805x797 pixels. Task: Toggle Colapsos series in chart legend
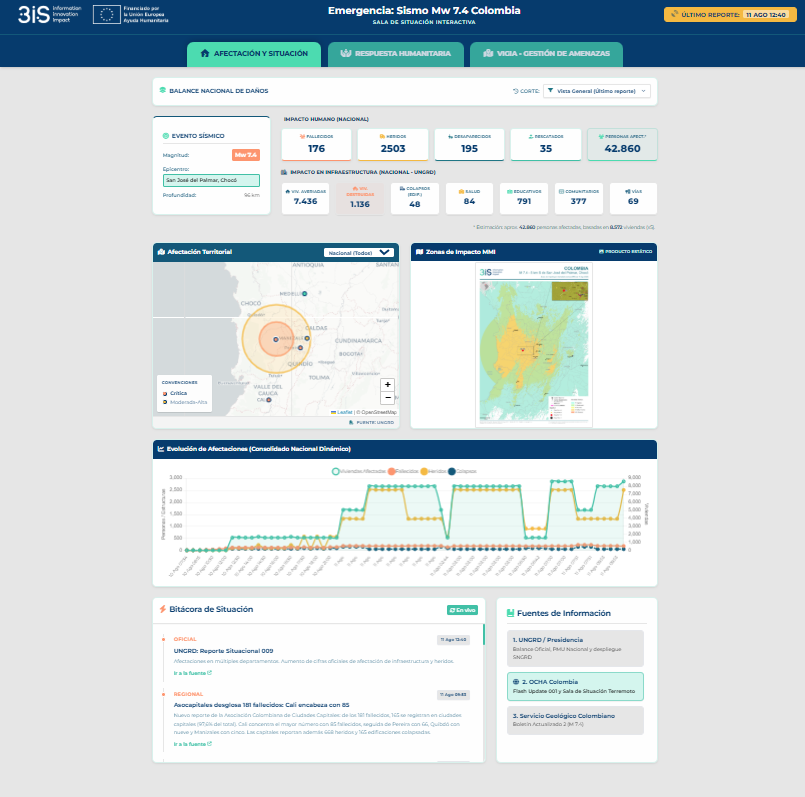tap(462, 471)
